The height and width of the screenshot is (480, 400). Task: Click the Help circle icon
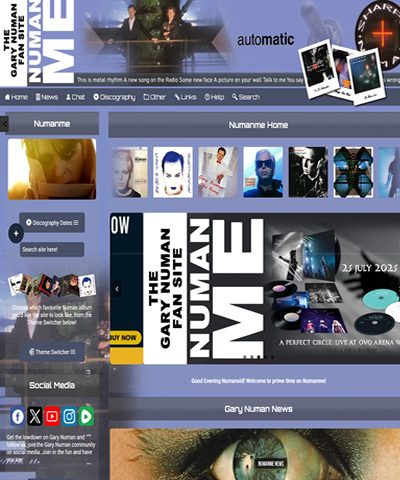[207, 97]
